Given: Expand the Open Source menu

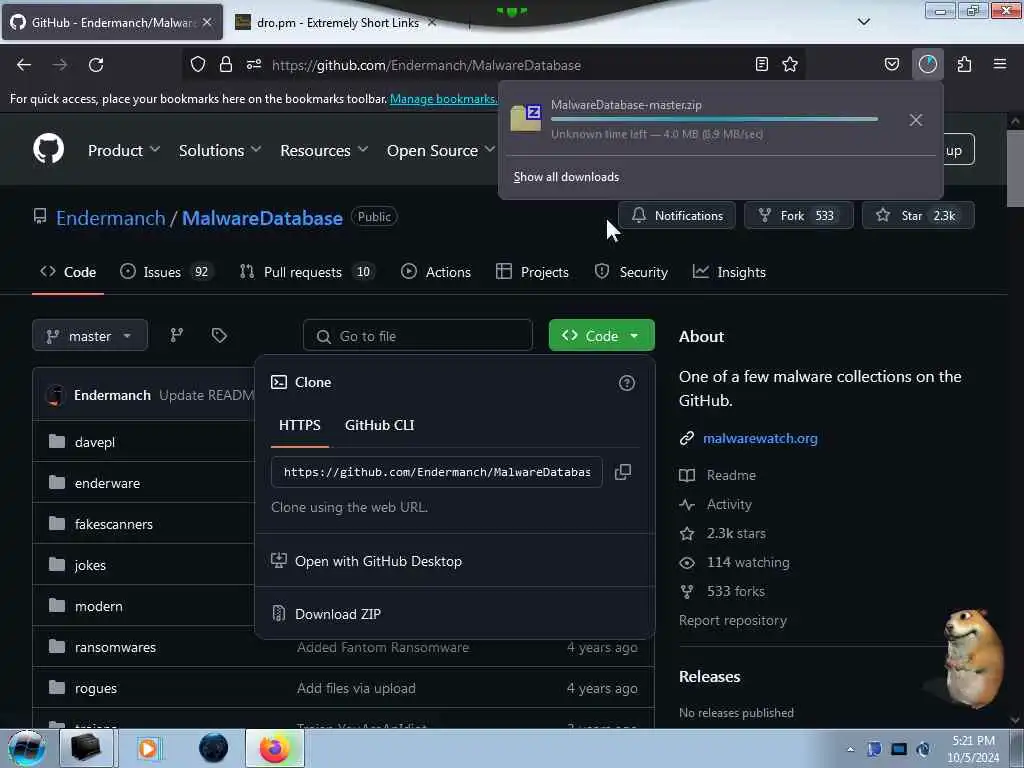Looking at the screenshot, I should (x=441, y=150).
